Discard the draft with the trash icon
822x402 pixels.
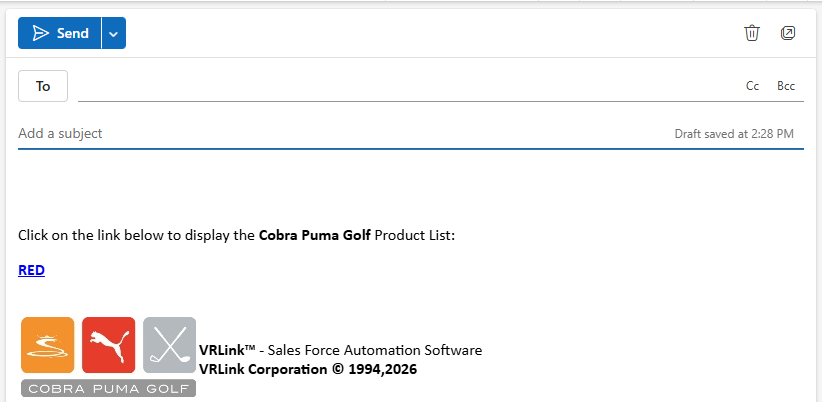pyautogui.click(x=752, y=33)
